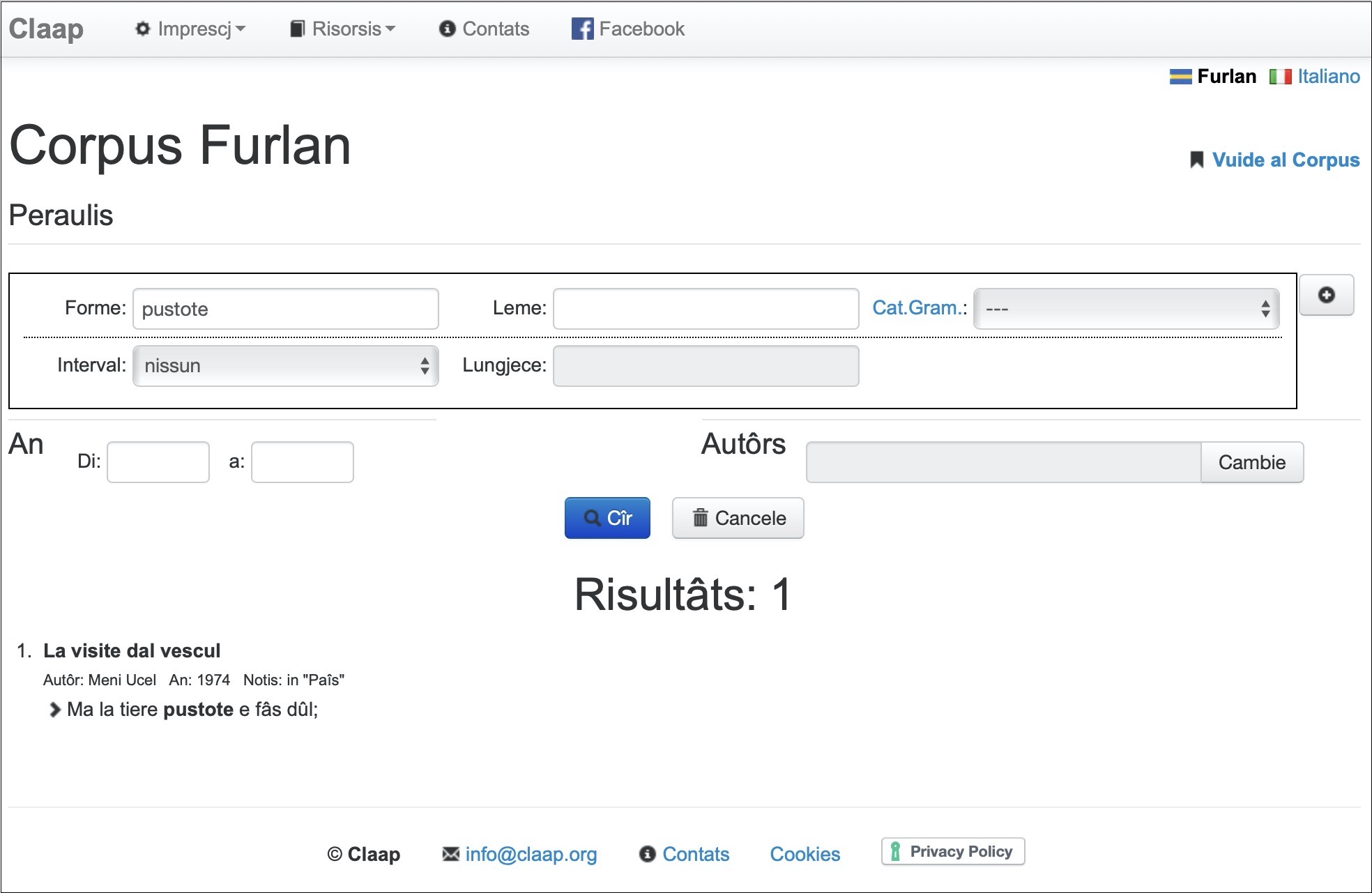The height and width of the screenshot is (893, 1372).
Task: Click the Privacy Policy badge
Action: point(952,851)
